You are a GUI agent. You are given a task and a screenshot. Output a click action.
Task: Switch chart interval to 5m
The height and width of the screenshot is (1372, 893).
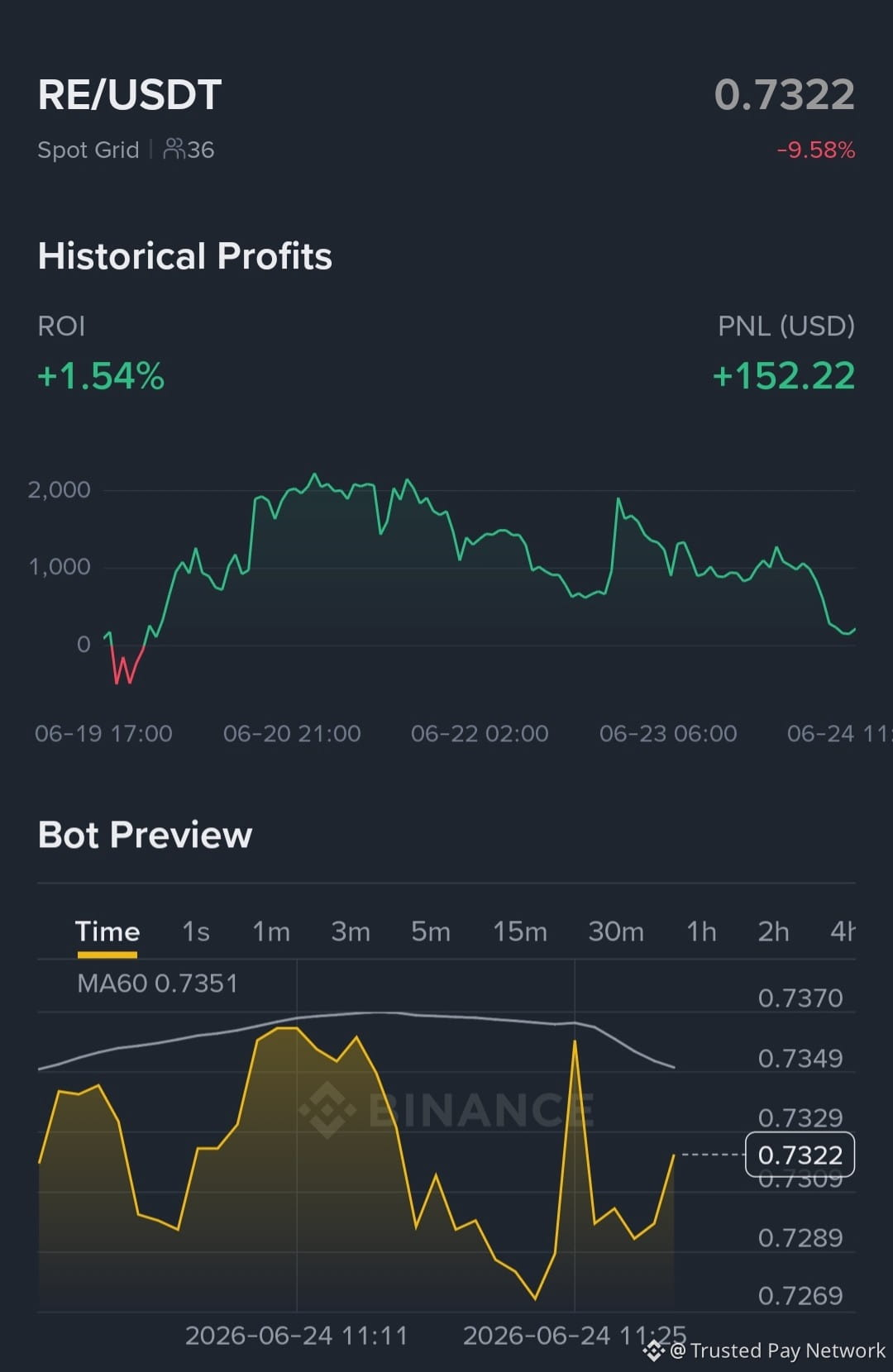click(431, 931)
